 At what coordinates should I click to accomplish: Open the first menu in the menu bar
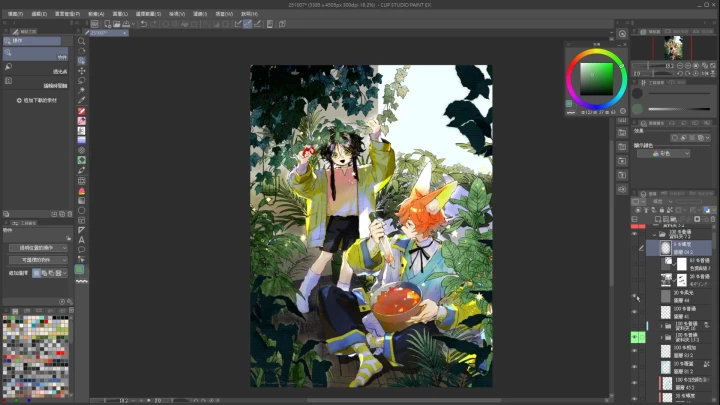pos(13,14)
